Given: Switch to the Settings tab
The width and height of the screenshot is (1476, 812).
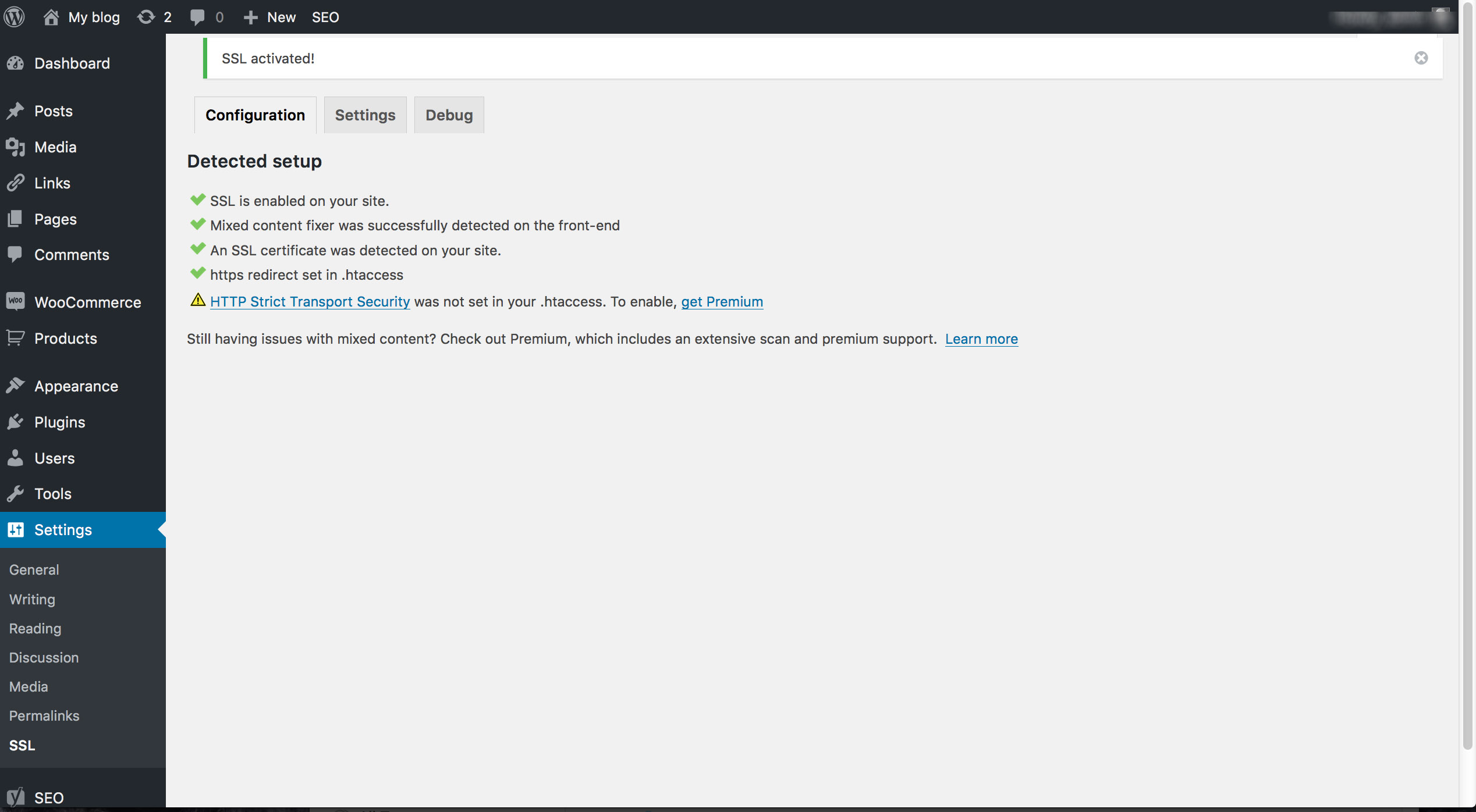Looking at the screenshot, I should (x=365, y=115).
